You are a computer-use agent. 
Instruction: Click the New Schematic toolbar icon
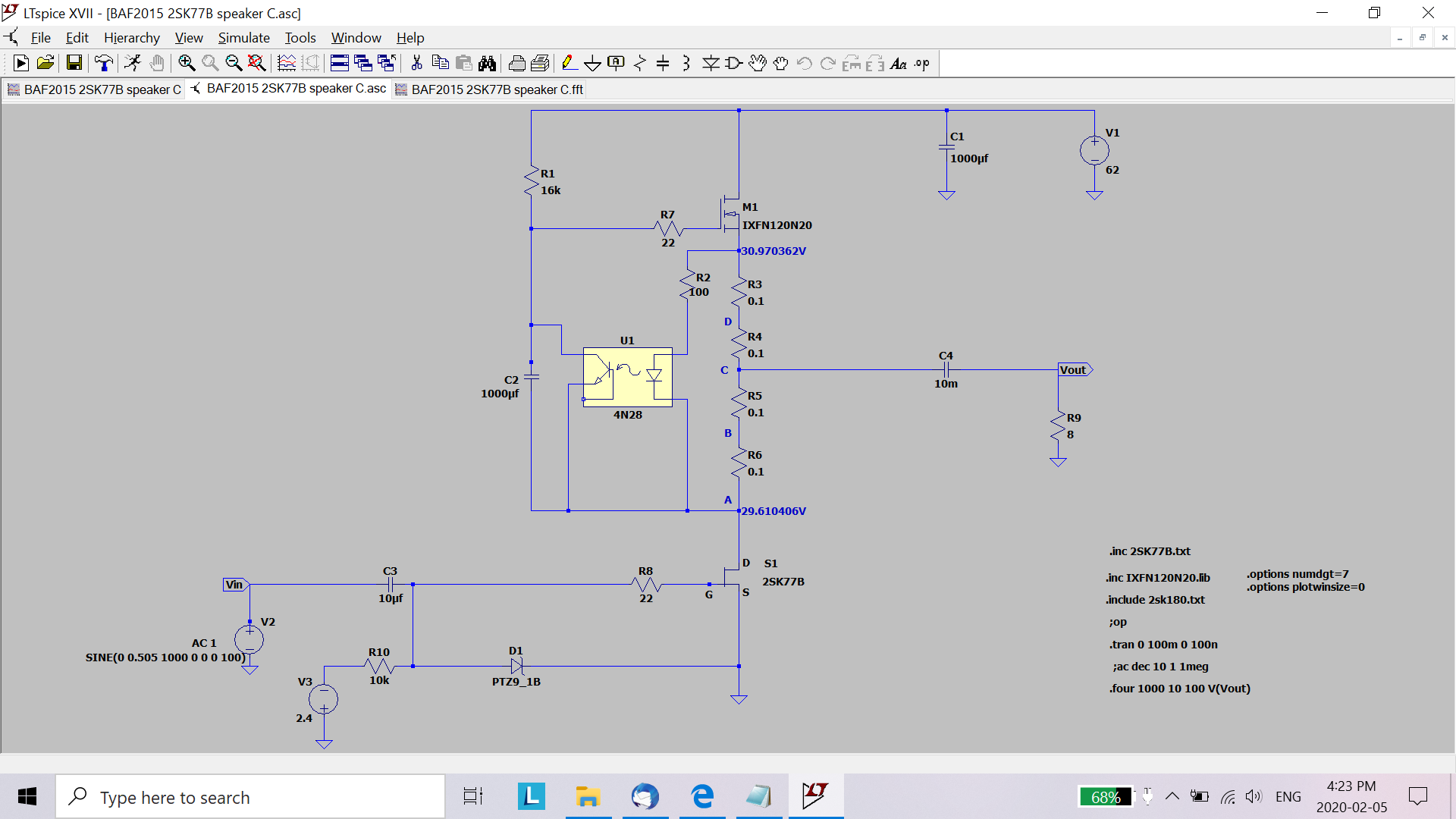click(21, 64)
